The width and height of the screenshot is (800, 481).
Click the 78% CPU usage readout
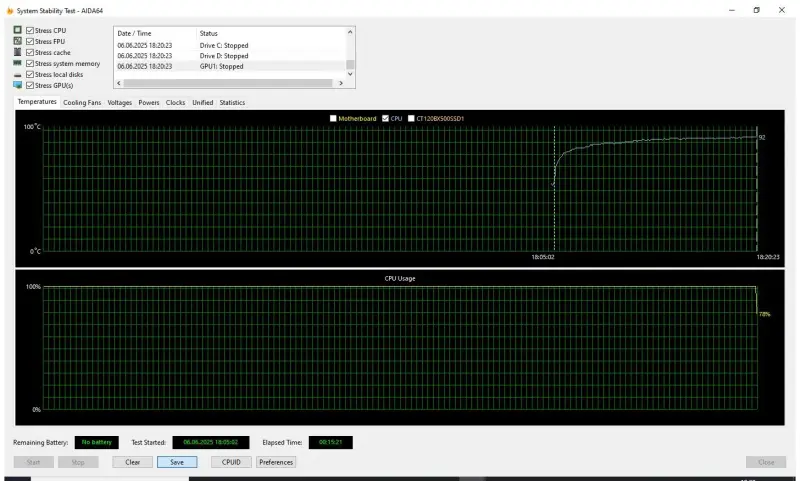(764, 314)
